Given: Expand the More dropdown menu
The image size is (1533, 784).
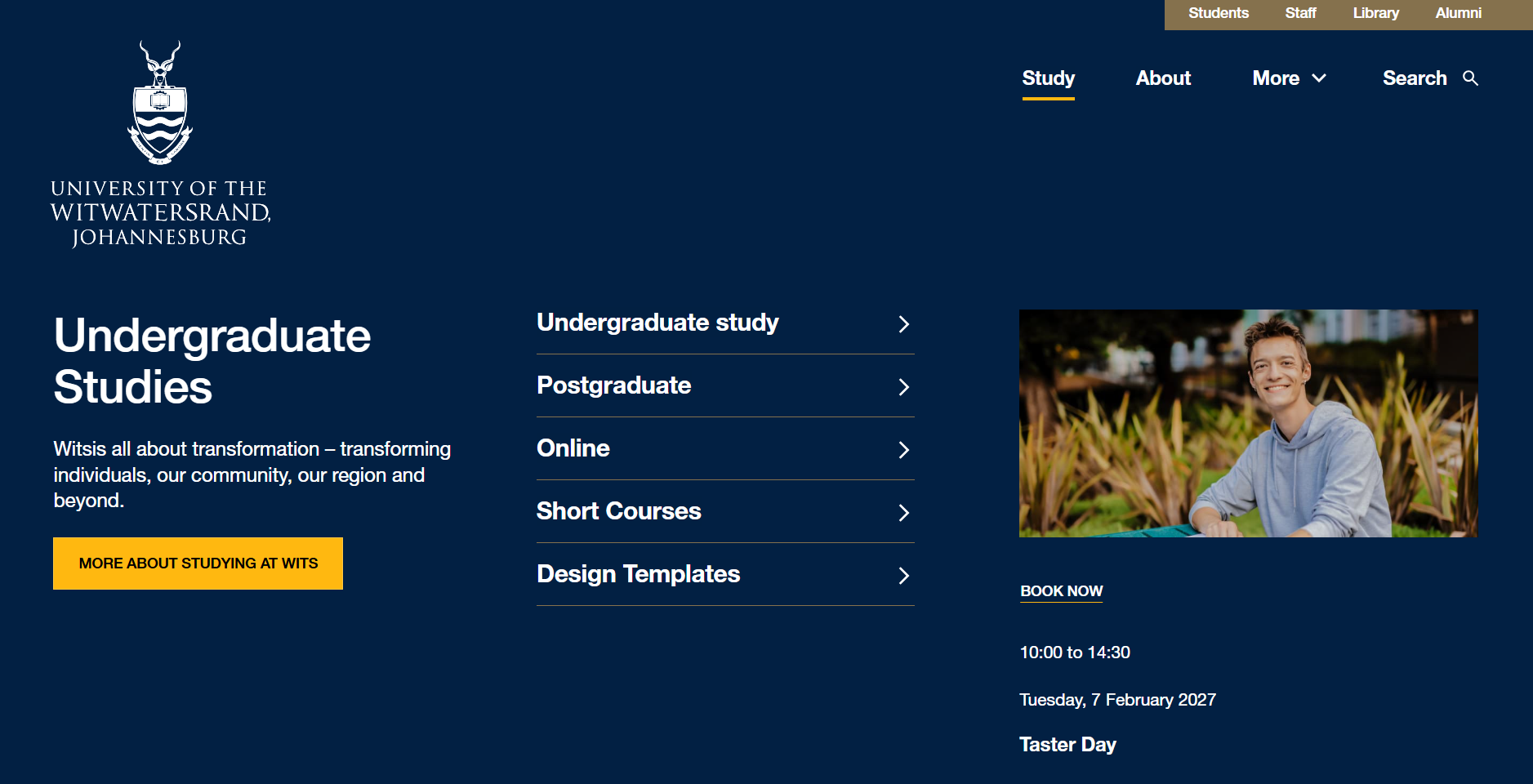Looking at the screenshot, I should 1289,78.
